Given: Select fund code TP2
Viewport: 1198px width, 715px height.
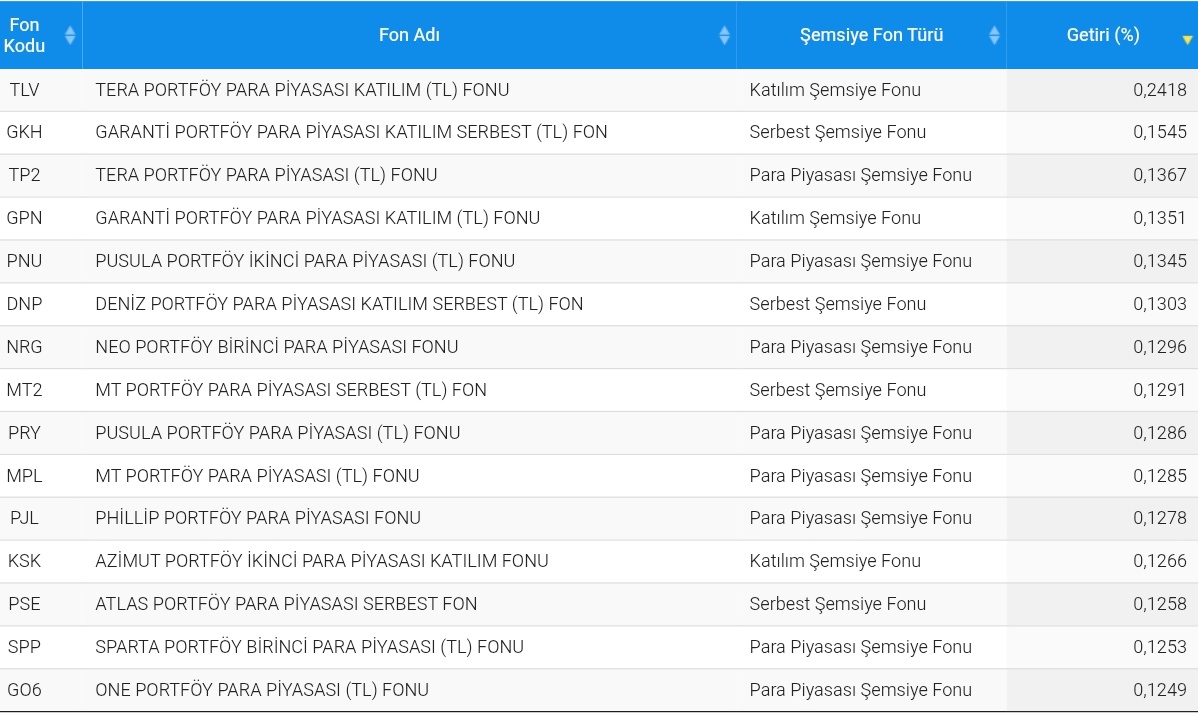Looking at the screenshot, I should tap(24, 175).
